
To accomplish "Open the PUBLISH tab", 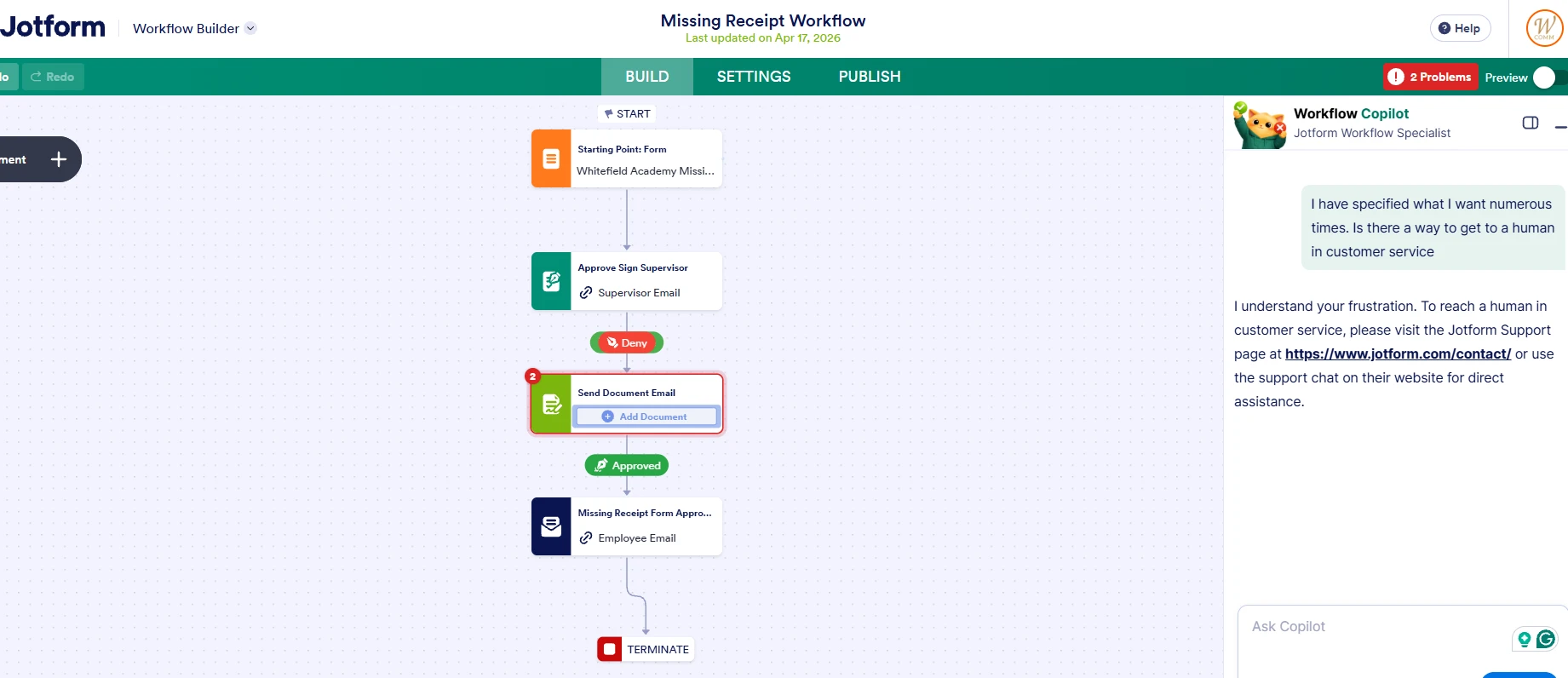I will click(869, 77).
